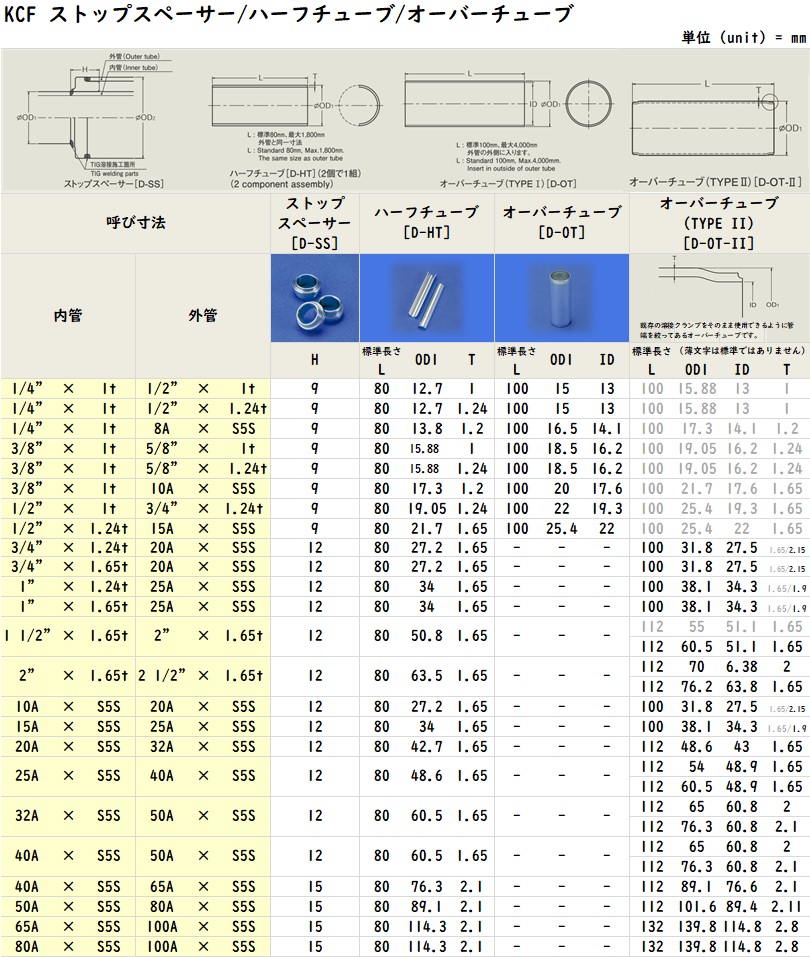Screen dimensions: 810x957
Task: Click the 'H' column header
Action: 315,360
